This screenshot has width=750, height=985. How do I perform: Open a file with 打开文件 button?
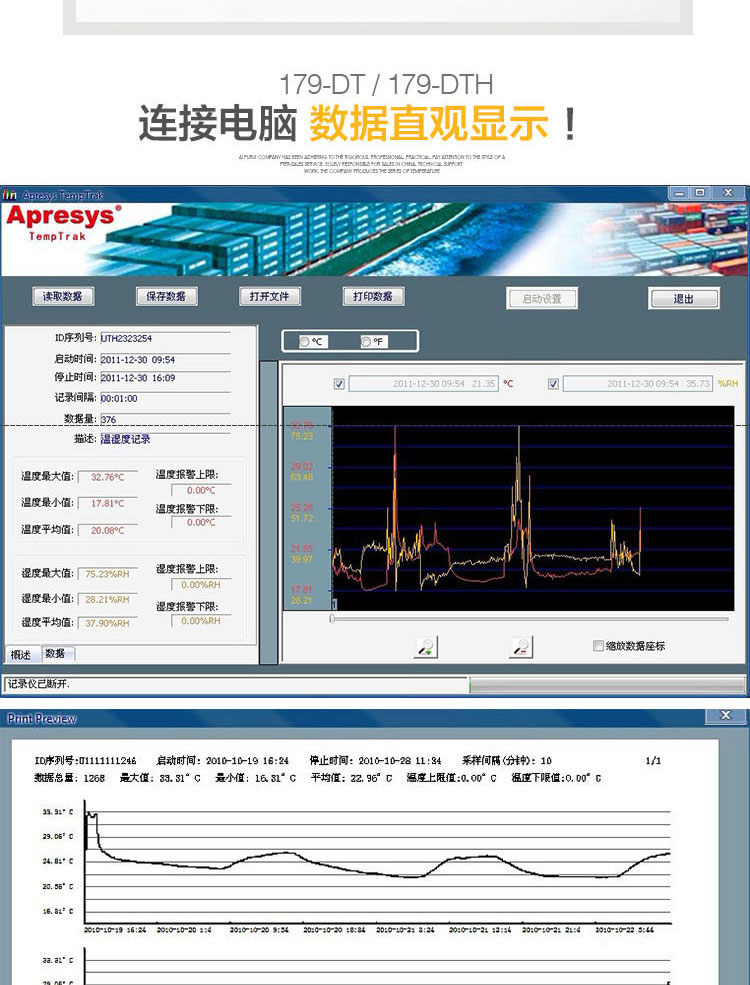point(270,297)
